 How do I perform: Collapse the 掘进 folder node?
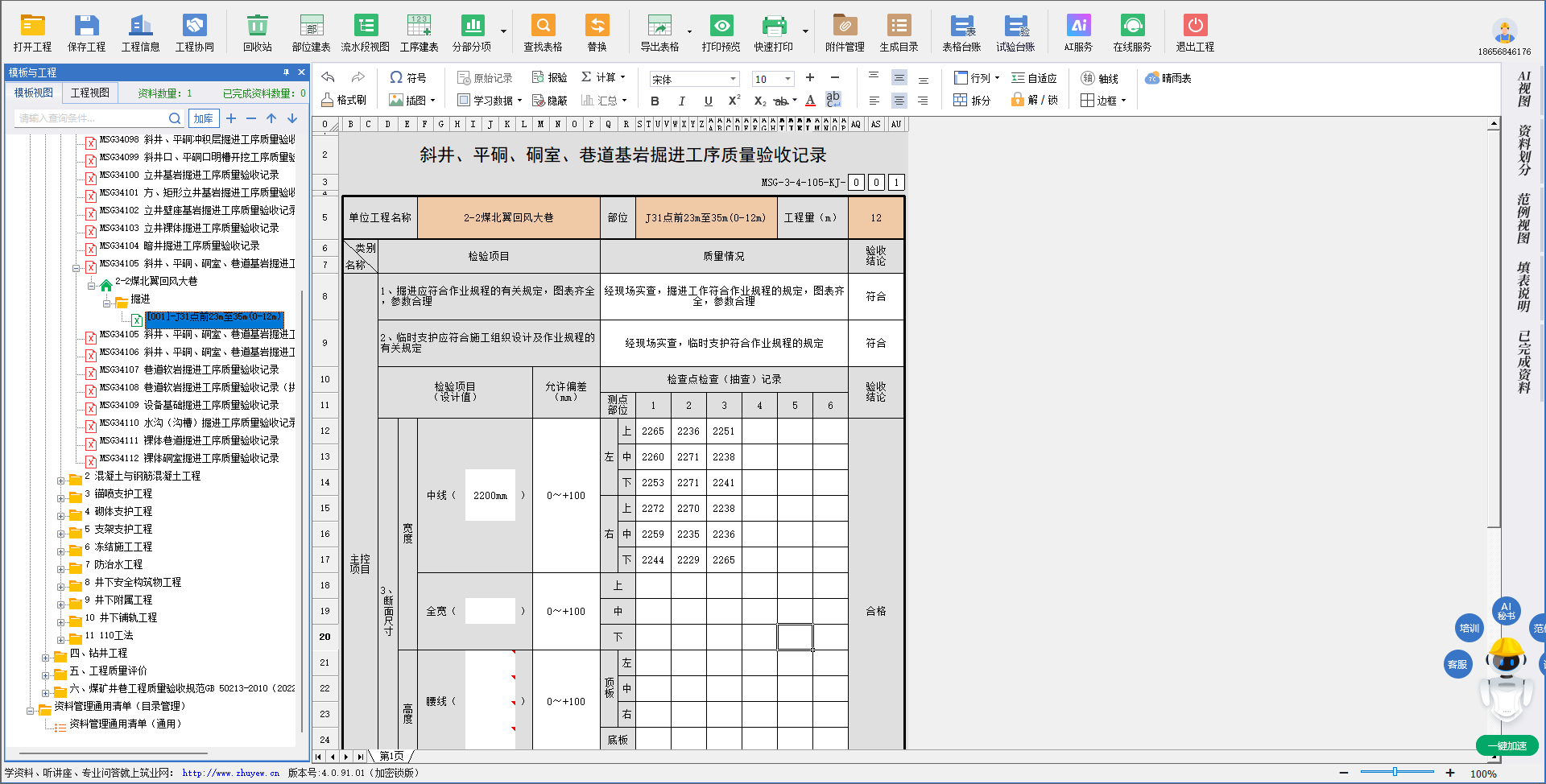point(106,303)
